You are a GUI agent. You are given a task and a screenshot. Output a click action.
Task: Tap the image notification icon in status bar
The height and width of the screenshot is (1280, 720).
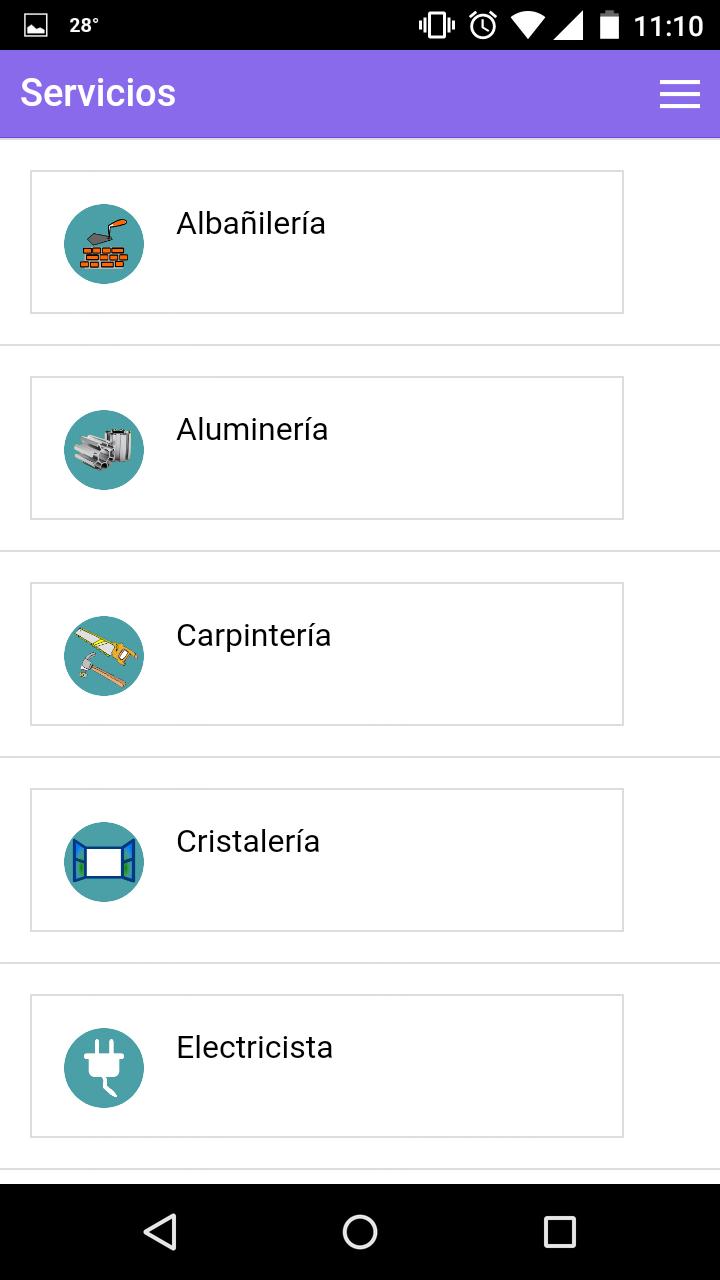tap(36, 26)
